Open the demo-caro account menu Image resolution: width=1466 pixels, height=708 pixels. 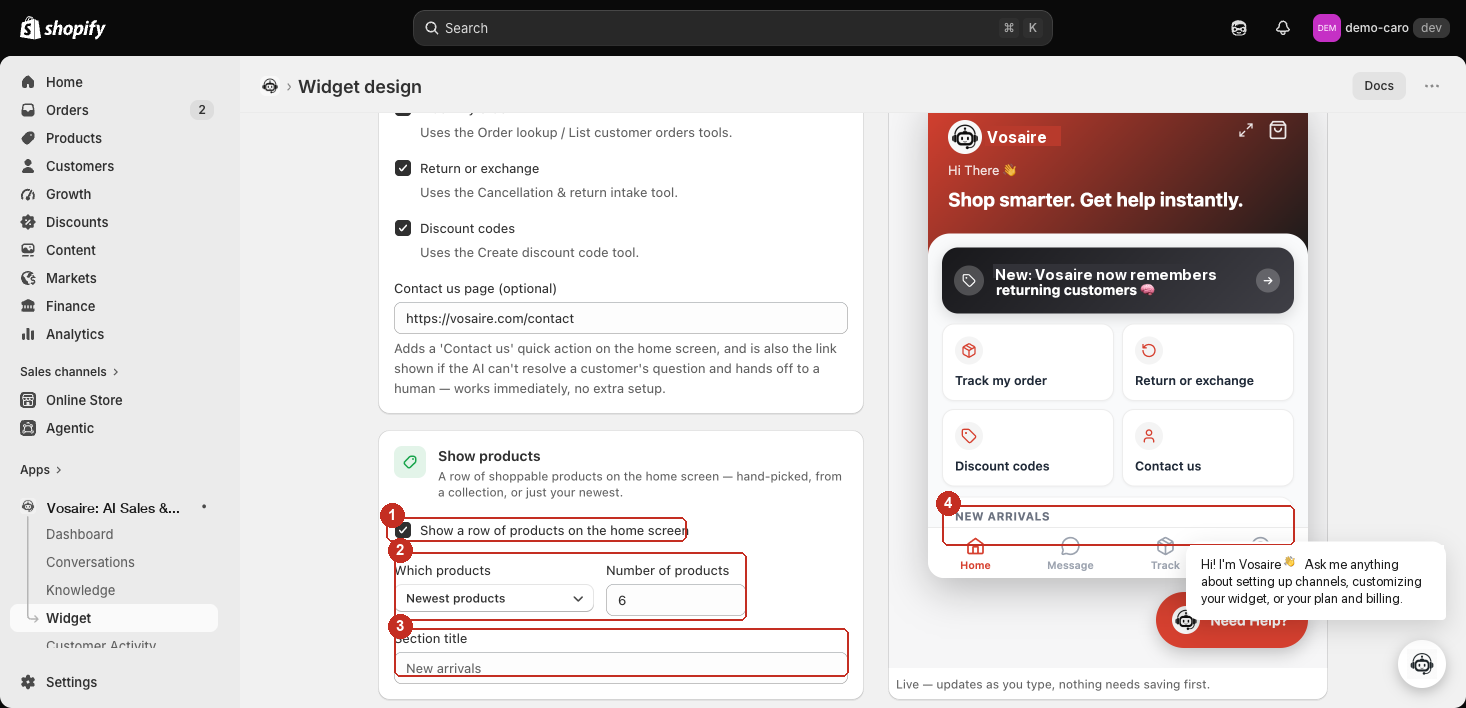tap(1380, 28)
